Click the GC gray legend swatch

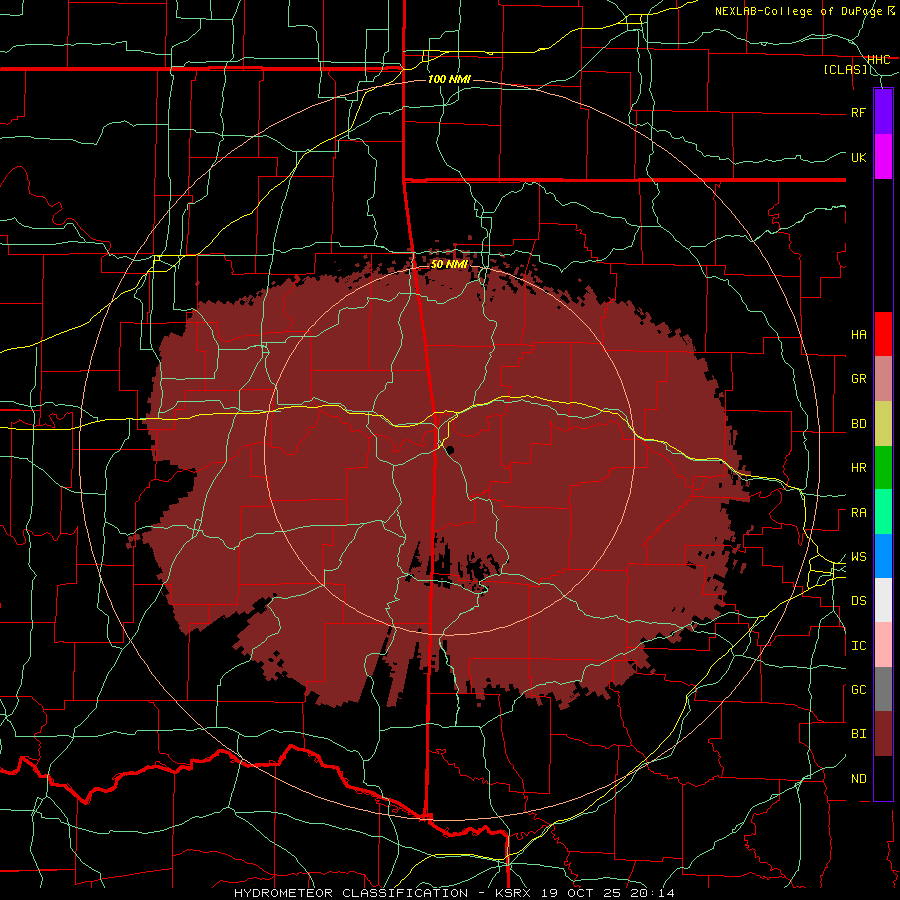pos(883,689)
